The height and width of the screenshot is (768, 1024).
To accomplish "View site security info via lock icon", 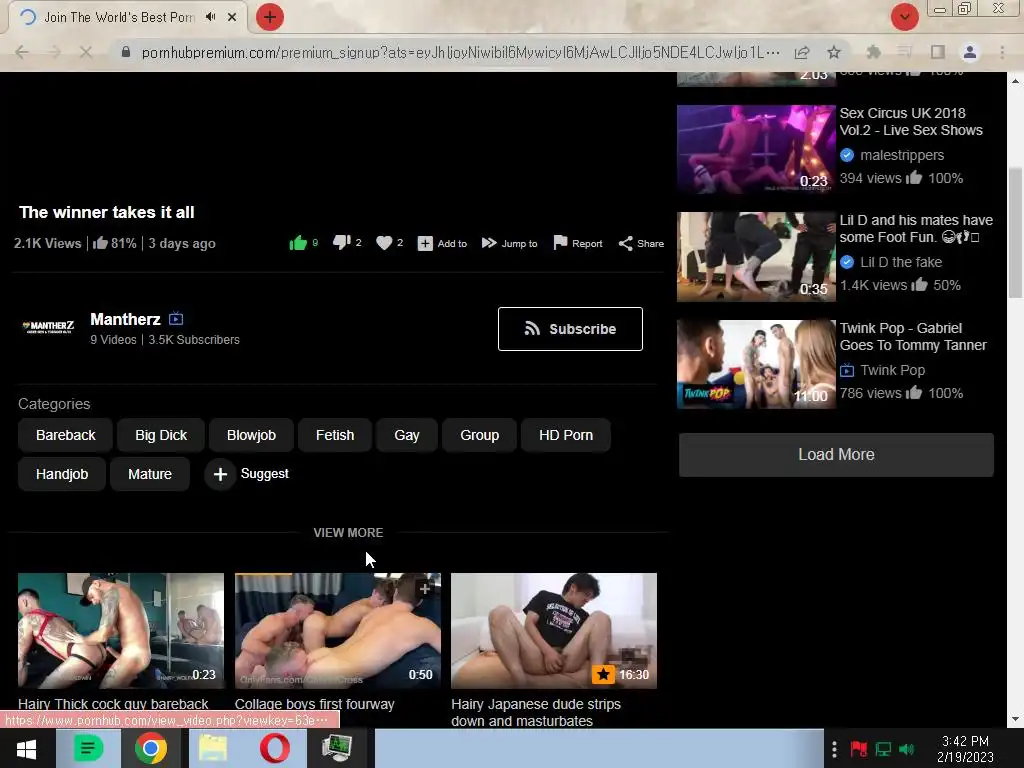I will click(126, 52).
